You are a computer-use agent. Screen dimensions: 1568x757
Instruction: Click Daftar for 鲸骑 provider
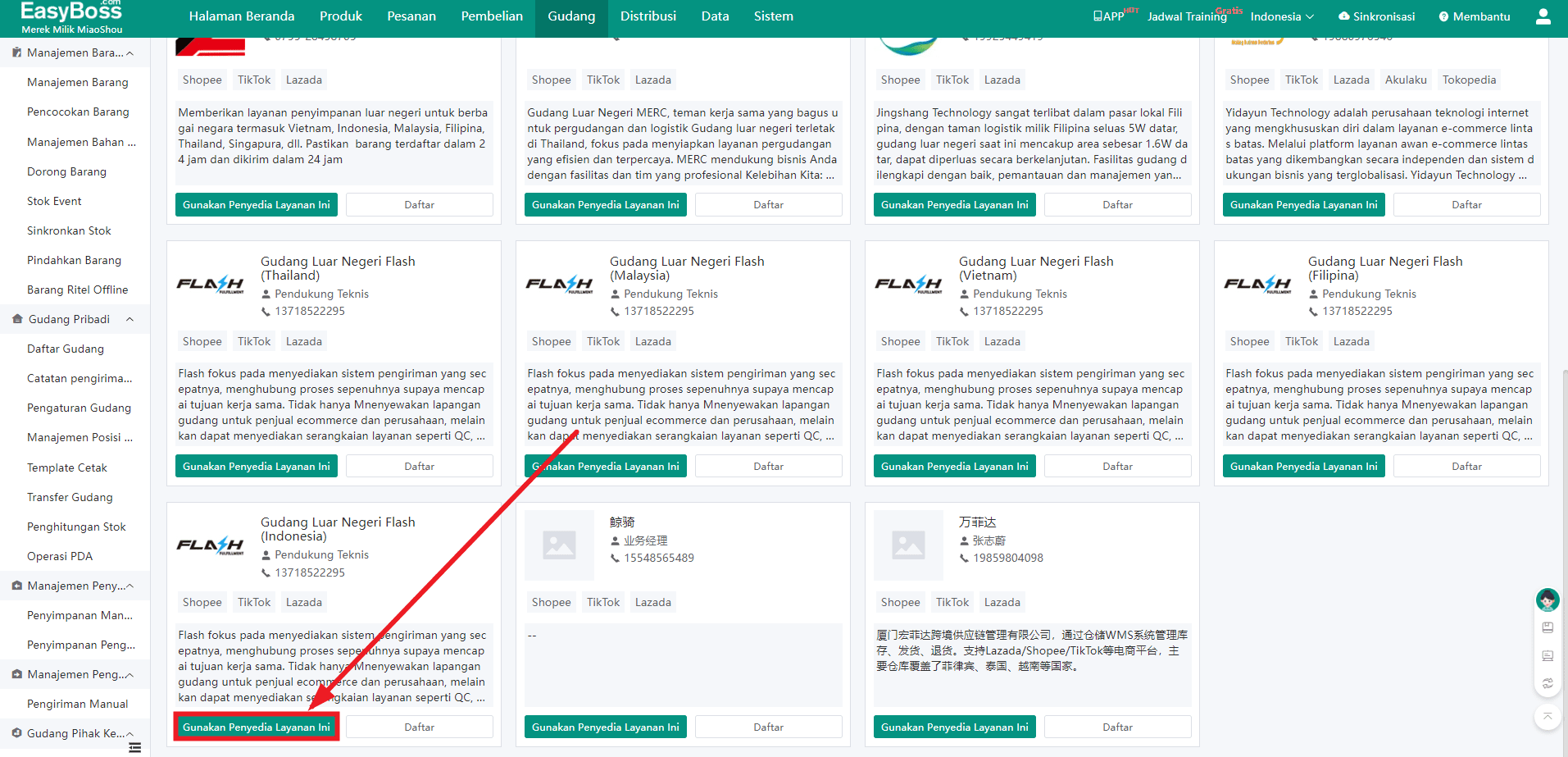[769, 727]
